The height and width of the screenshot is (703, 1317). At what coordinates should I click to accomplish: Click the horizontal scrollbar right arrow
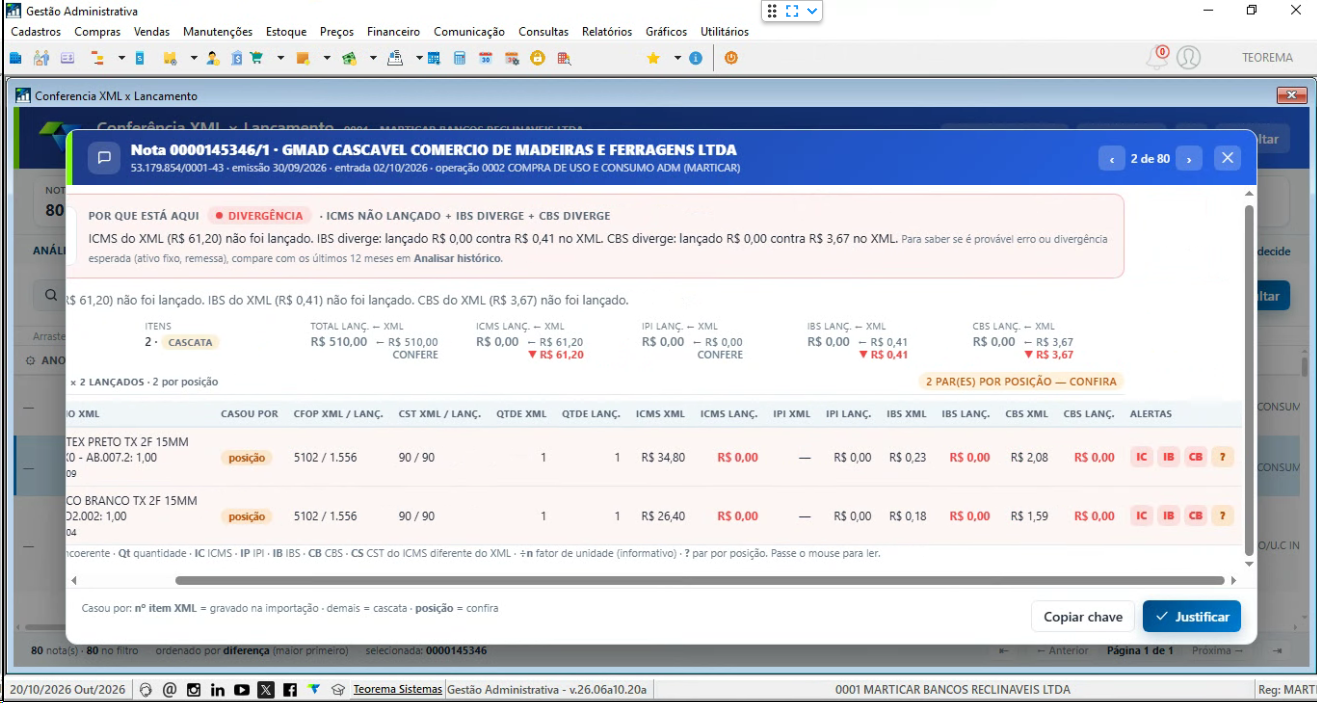pos(1233,580)
